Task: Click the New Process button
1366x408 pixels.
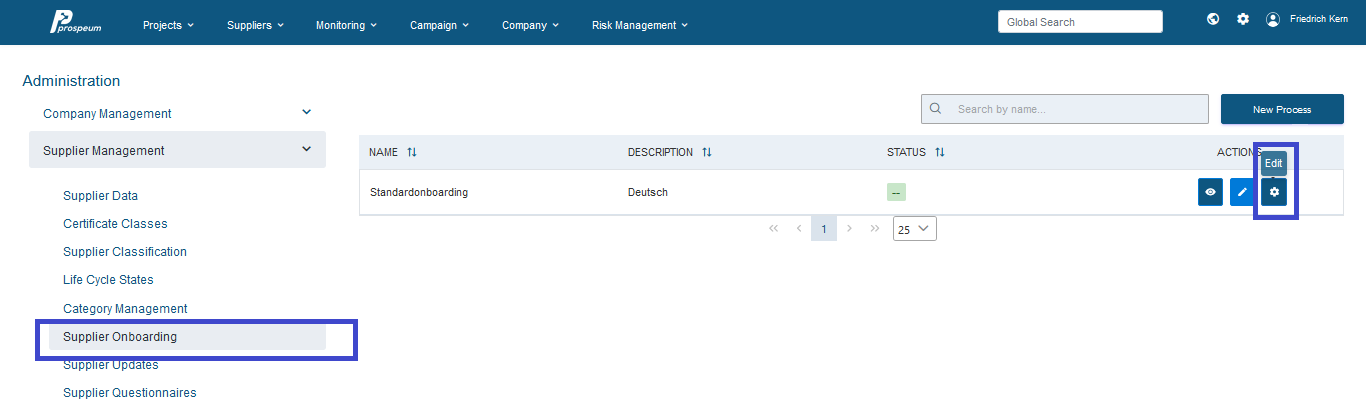Action: pyautogui.click(x=1282, y=110)
